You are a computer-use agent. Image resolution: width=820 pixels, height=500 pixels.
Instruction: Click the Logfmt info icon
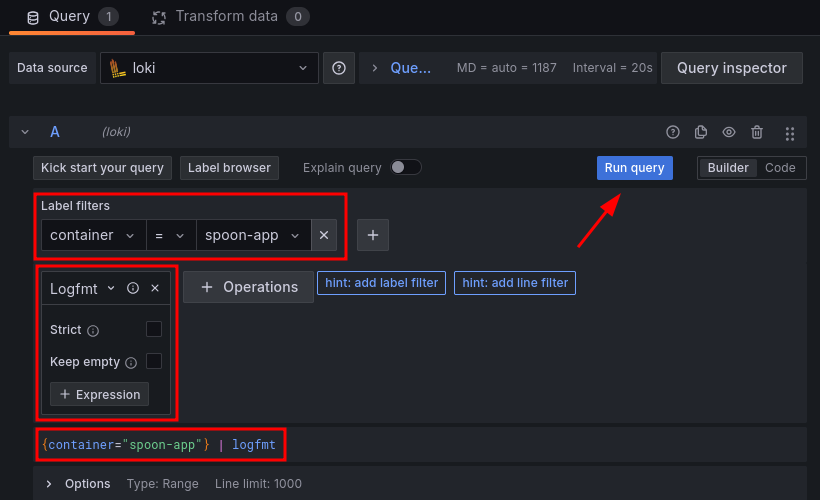(133, 288)
